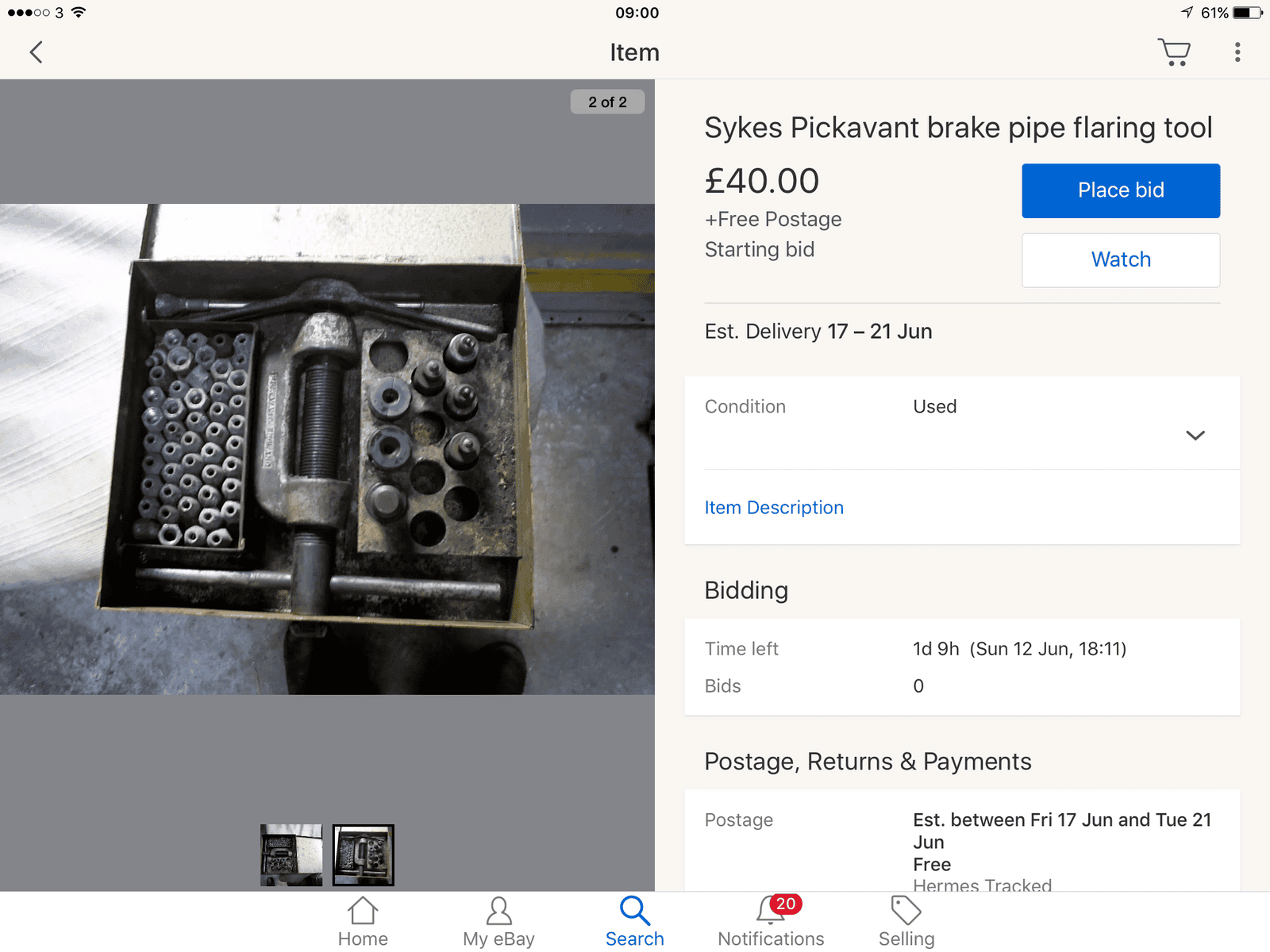Image resolution: width=1270 pixels, height=952 pixels.
Task: Tap the Postage, Returns & Payments heading
Action: (x=868, y=762)
